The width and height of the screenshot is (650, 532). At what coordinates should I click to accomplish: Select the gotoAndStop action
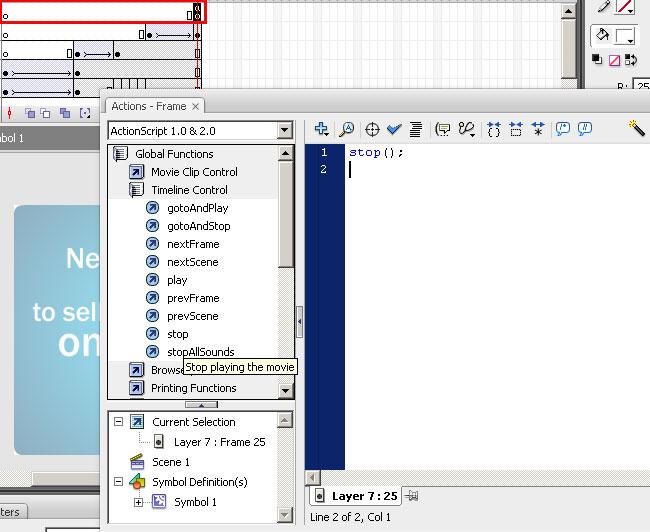point(199,226)
